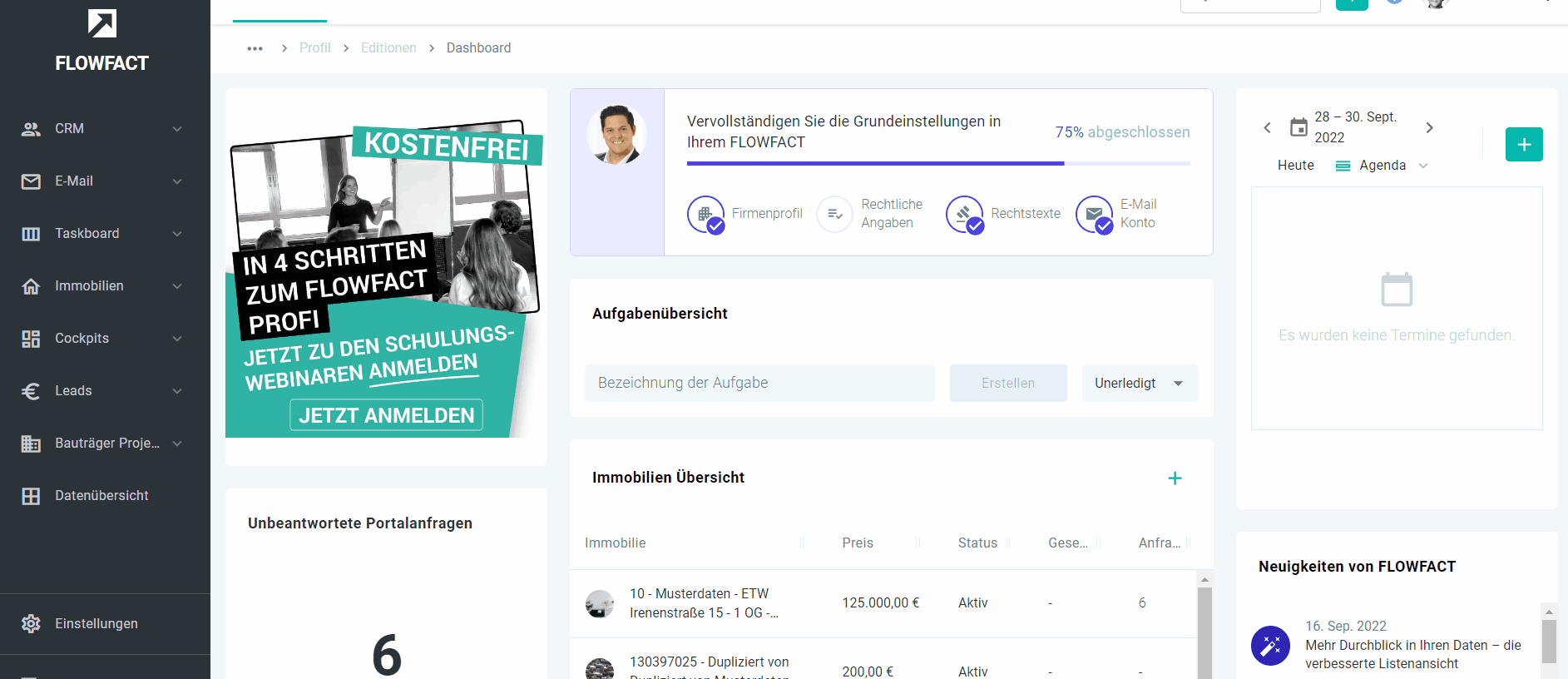Open the Unerledigt status dropdown
Screen dimensions: 1568x679
point(1140,383)
